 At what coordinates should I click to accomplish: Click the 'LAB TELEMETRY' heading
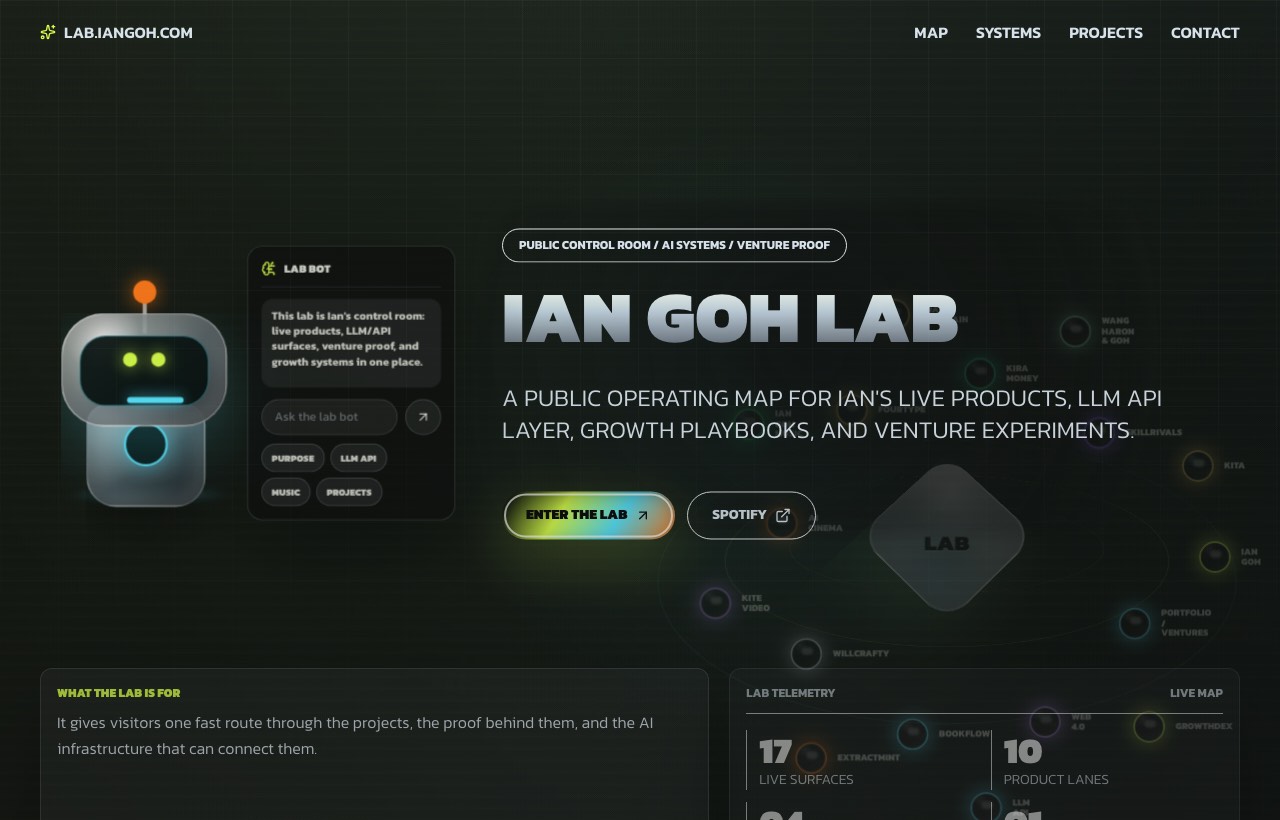[x=790, y=693]
